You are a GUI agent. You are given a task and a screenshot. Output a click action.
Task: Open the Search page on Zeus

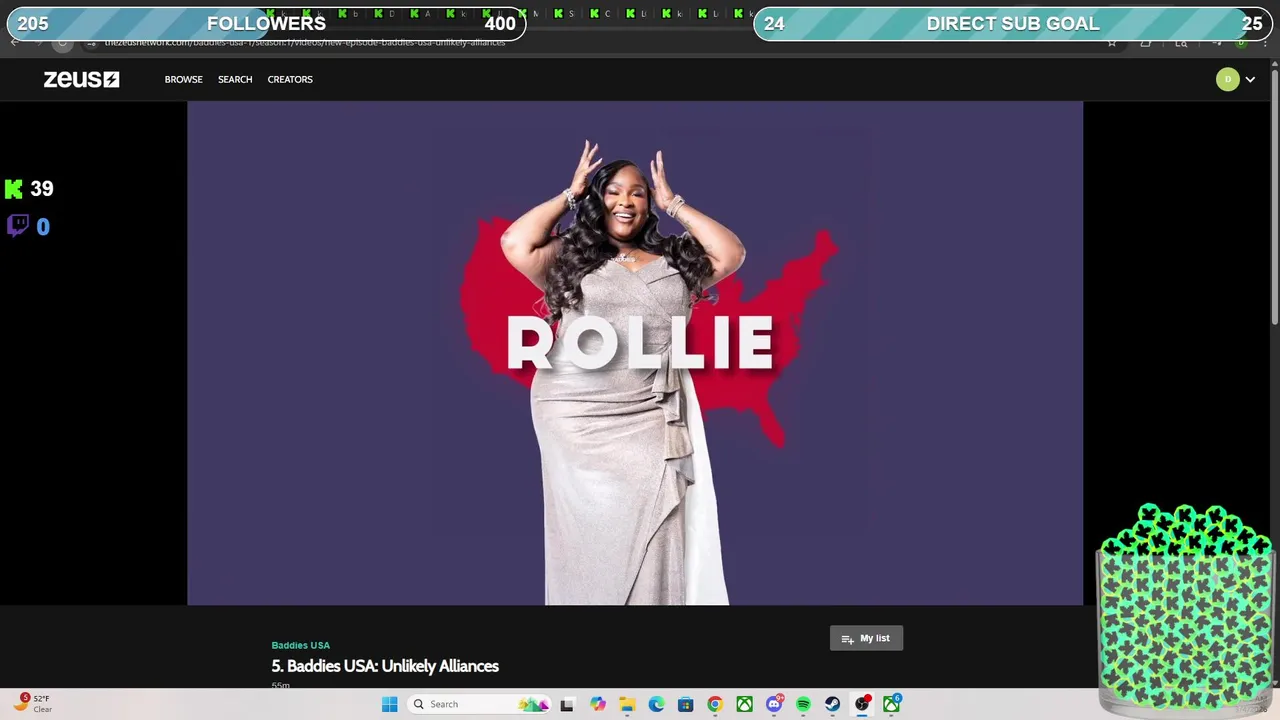tap(235, 79)
